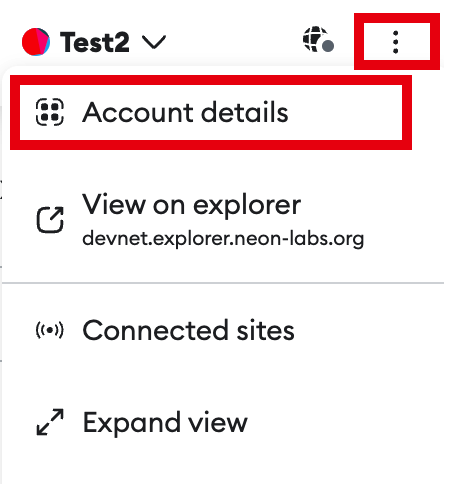Click the globe site connection icon
Screen dimensions: 476x484
tap(318, 40)
